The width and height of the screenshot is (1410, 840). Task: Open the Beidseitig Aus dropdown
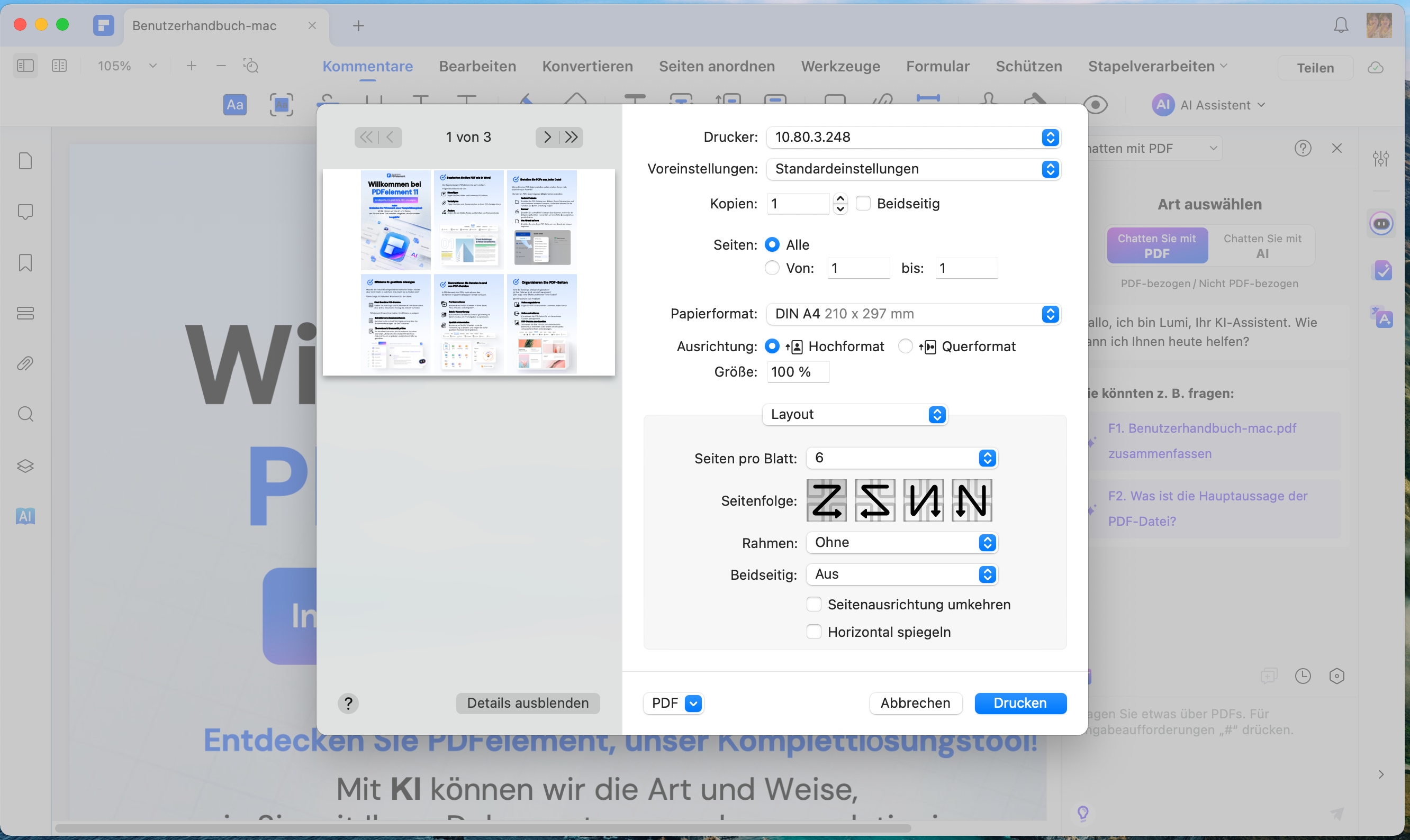tap(901, 574)
